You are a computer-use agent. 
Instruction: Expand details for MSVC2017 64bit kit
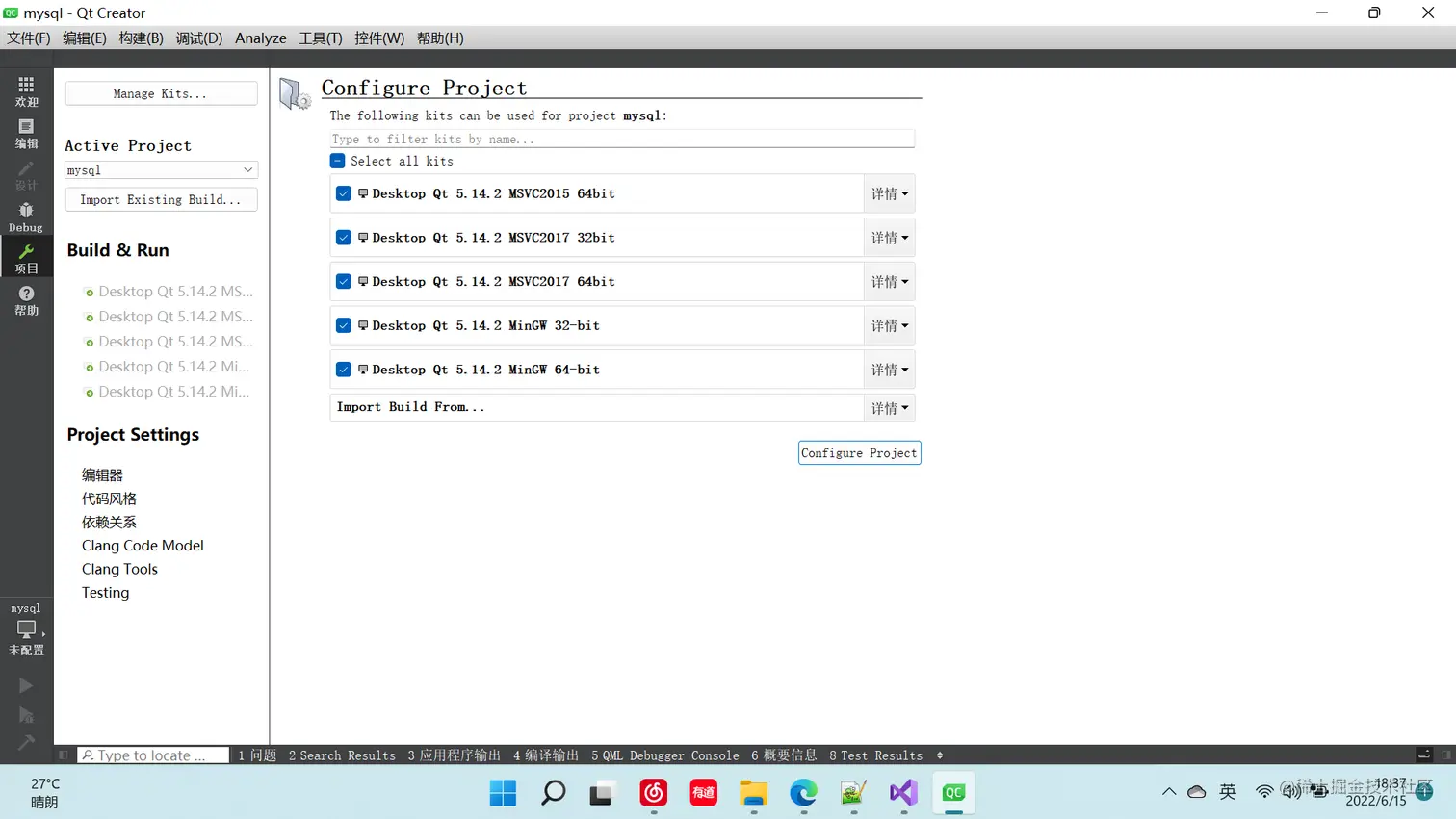pyautogui.click(x=890, y=282)
